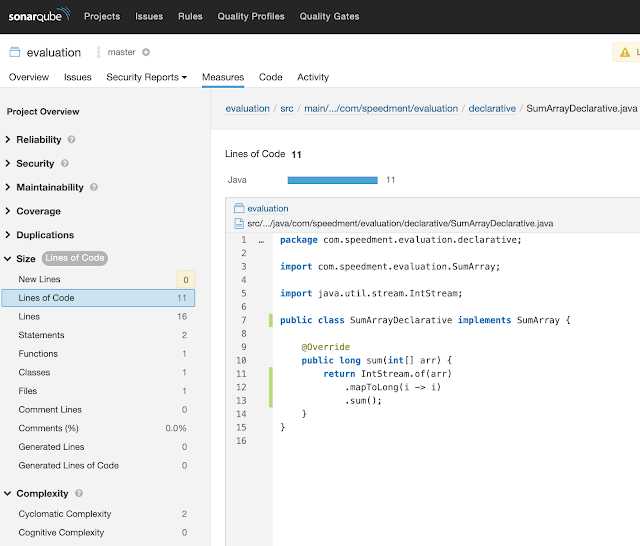640x546 pixels.
Task: Click the evaluation breadcrumb link
Action: pos(247,109)
